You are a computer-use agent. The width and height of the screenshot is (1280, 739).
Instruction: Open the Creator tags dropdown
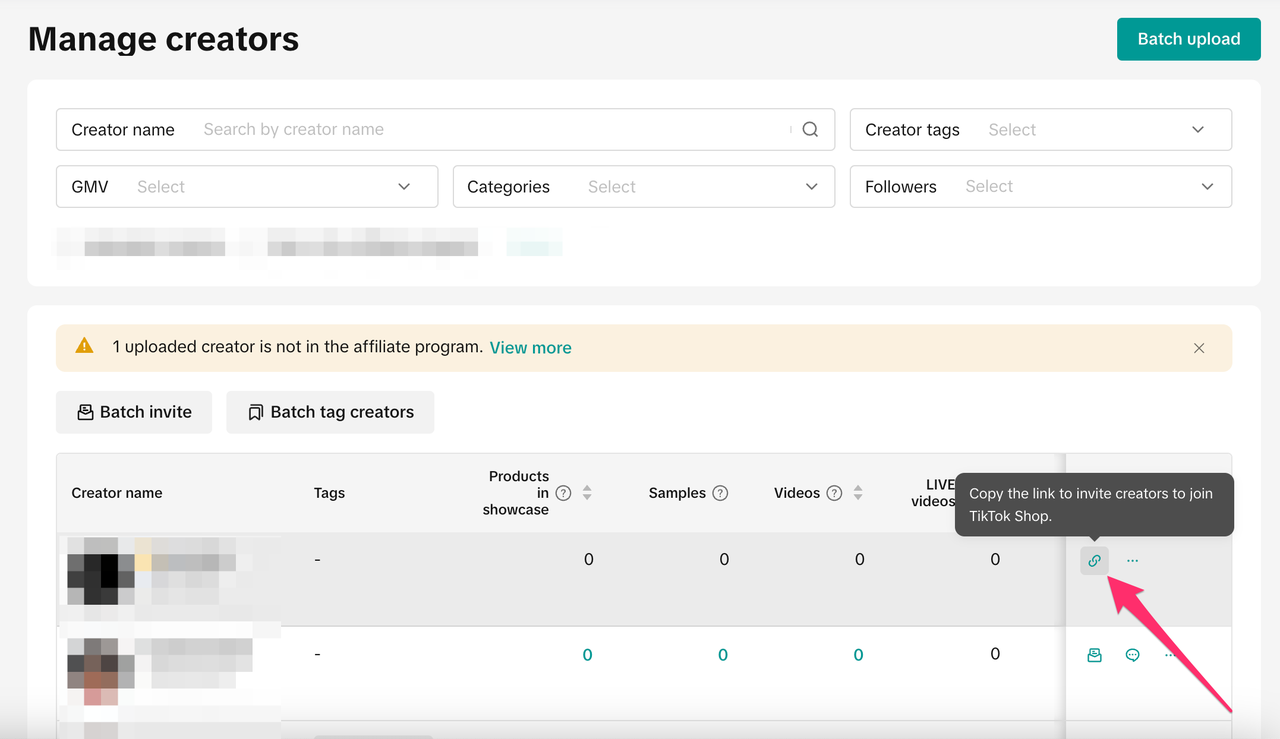point(1040,130)
